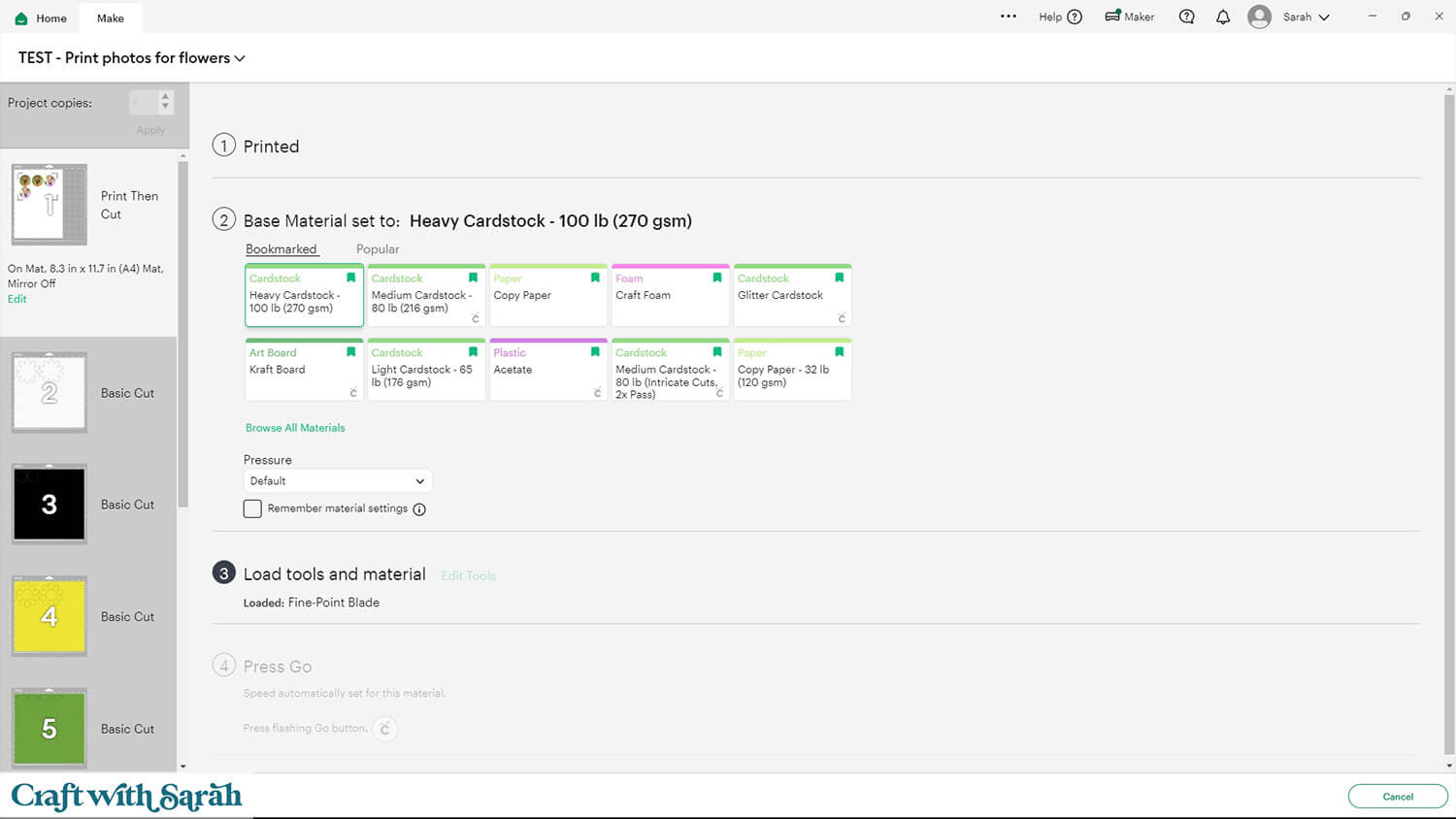Go to the Home tab
Screen dimensions: 1456x819
(x=41, y=18)
